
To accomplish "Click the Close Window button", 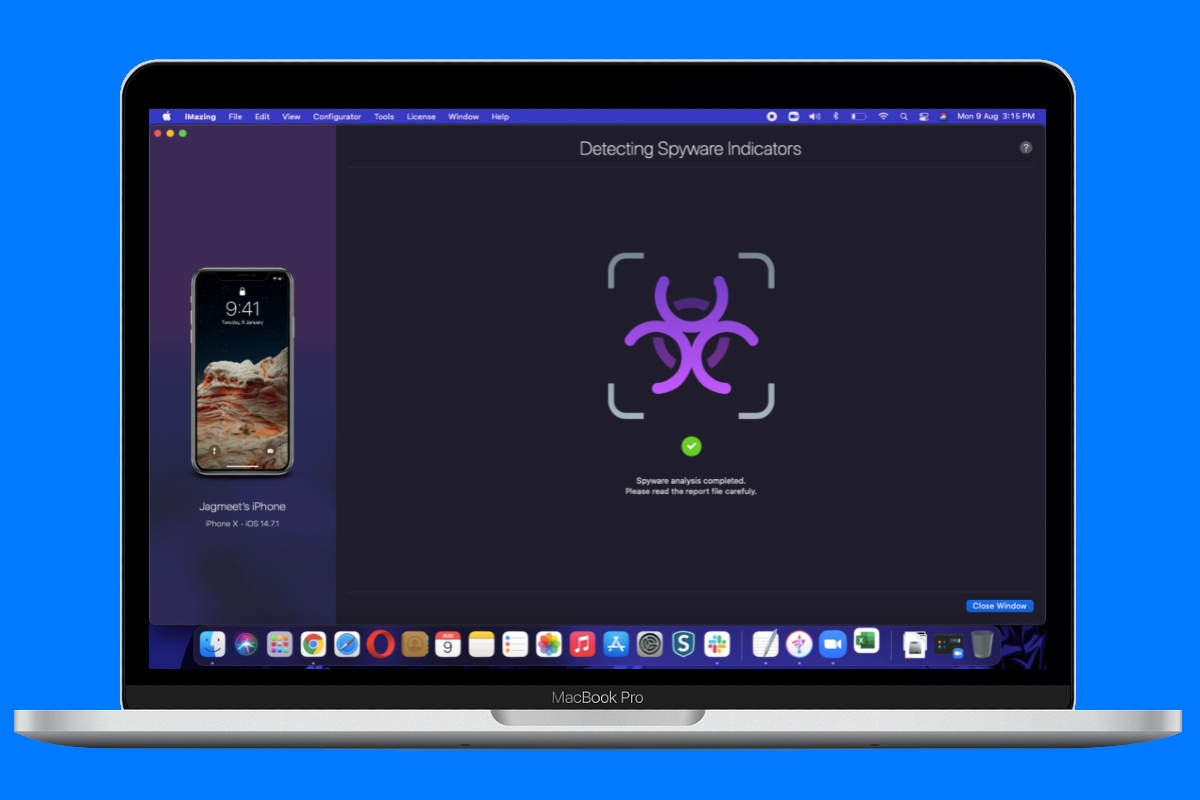I will point(999,605).
